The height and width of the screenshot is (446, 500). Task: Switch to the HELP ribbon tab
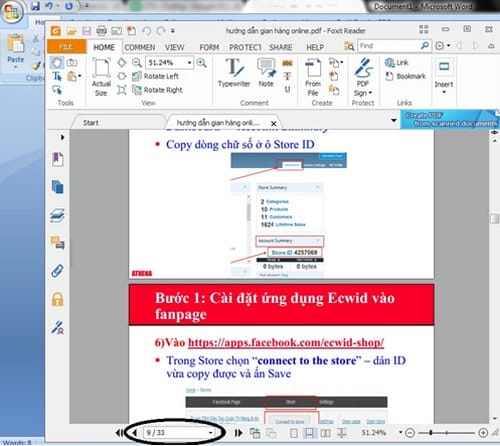[315, 47]
